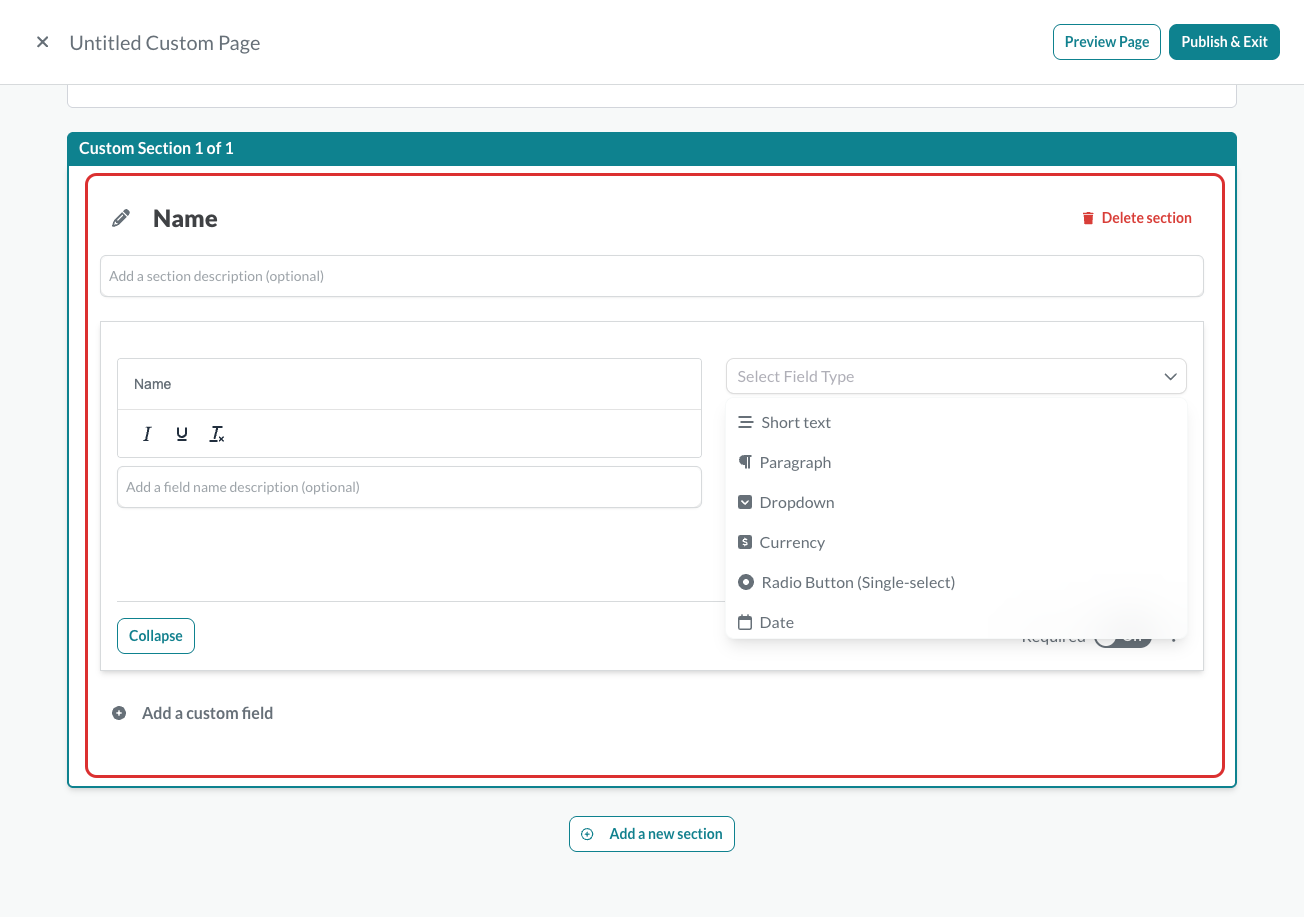Delete this section
This screenshot has width=1304, height=917.
tap(1136, 218)
